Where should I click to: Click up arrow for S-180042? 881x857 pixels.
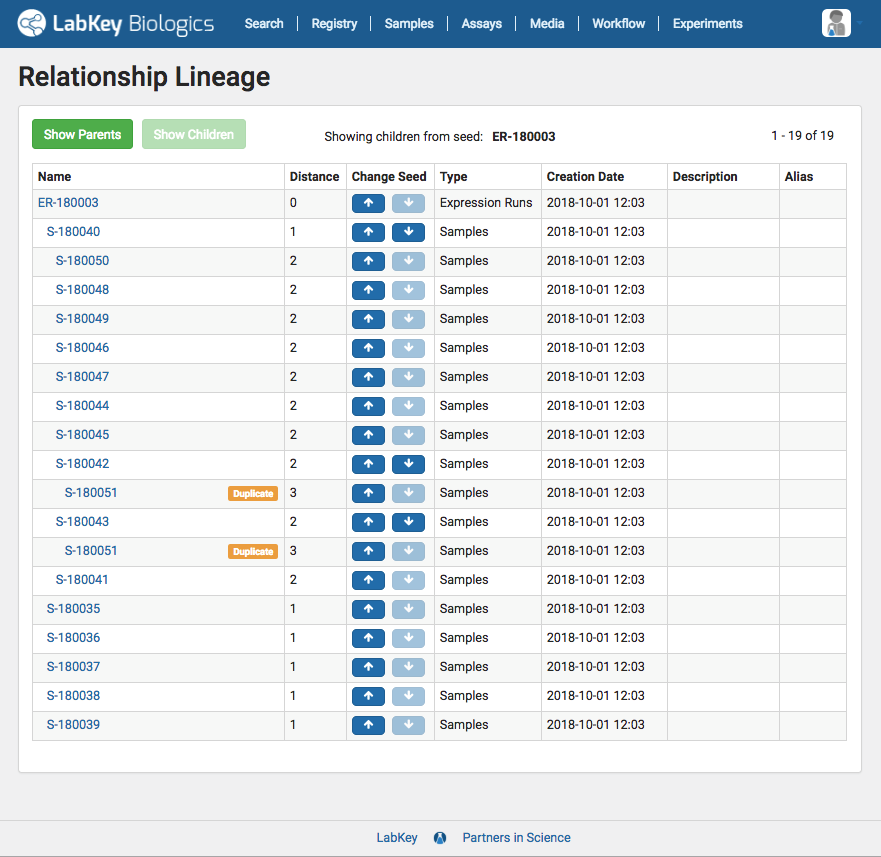coord(368,464)
